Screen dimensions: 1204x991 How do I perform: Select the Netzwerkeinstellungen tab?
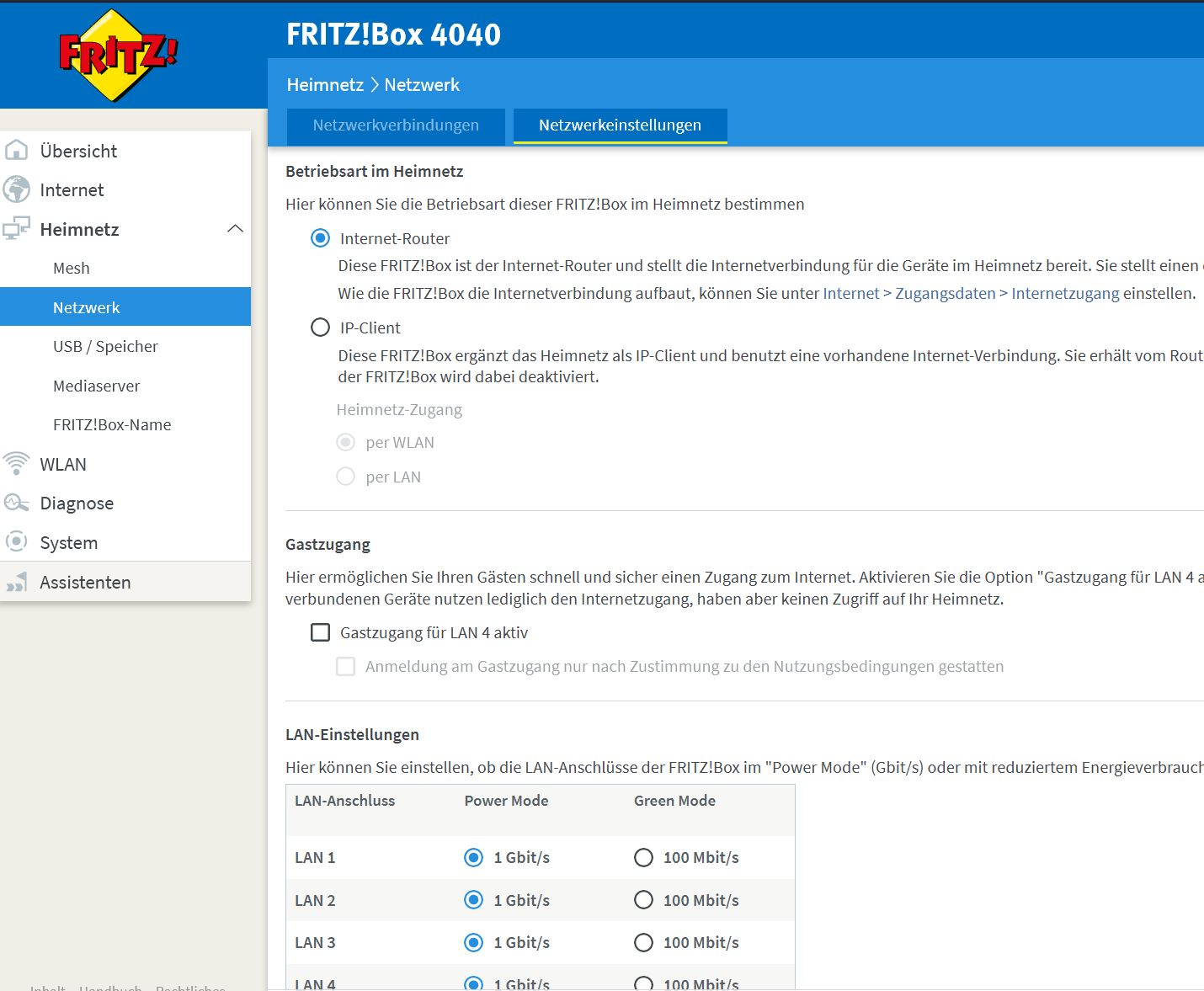click(620, 125)
